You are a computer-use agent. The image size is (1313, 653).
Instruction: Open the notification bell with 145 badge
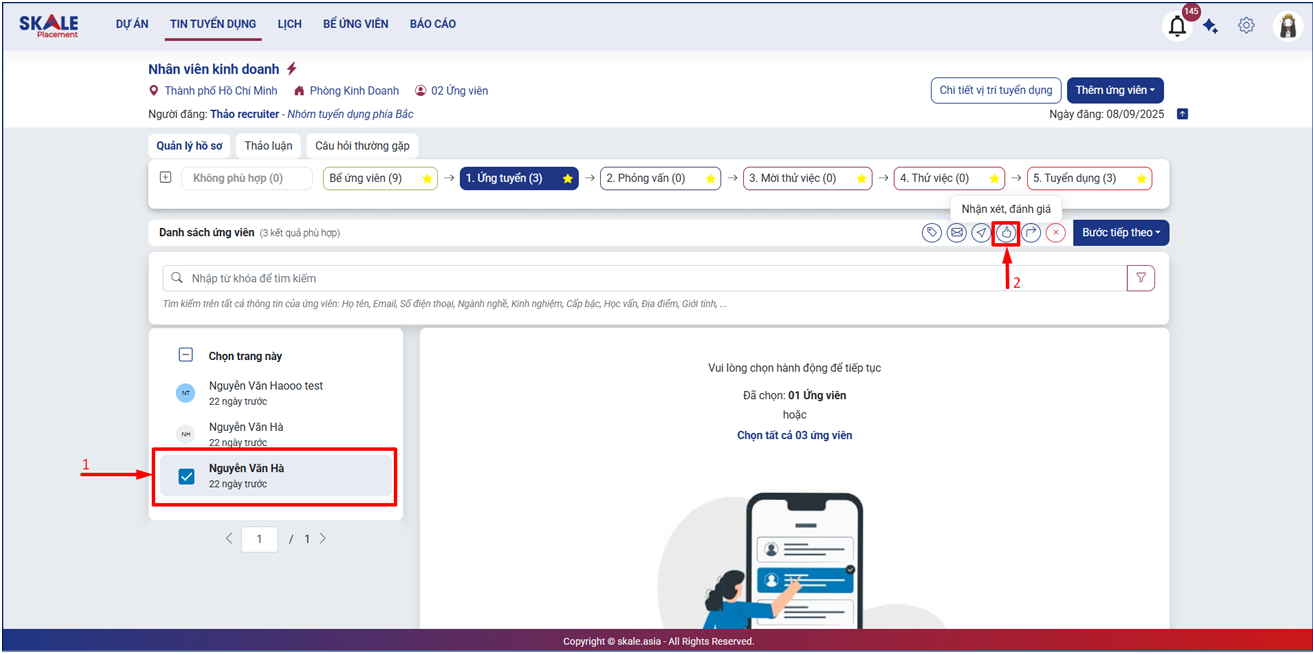(1177, 26)
